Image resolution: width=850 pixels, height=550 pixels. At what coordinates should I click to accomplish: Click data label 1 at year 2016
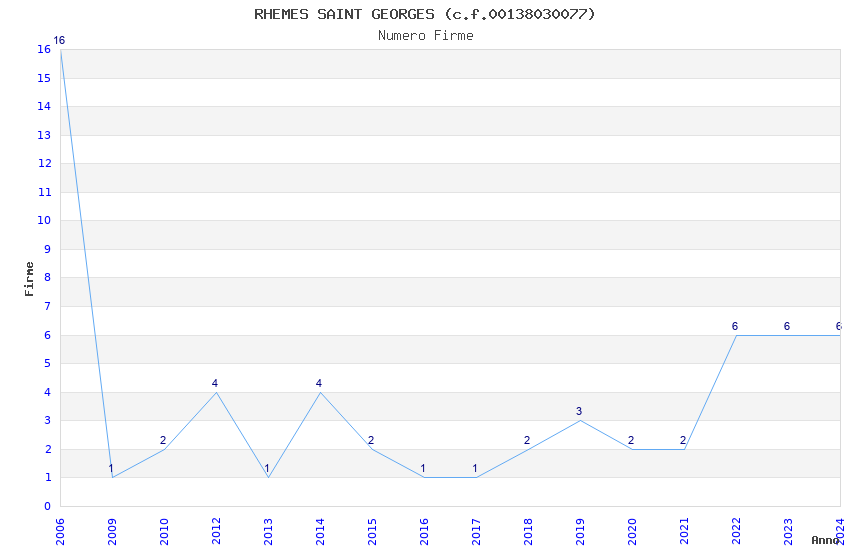point(423,469)
